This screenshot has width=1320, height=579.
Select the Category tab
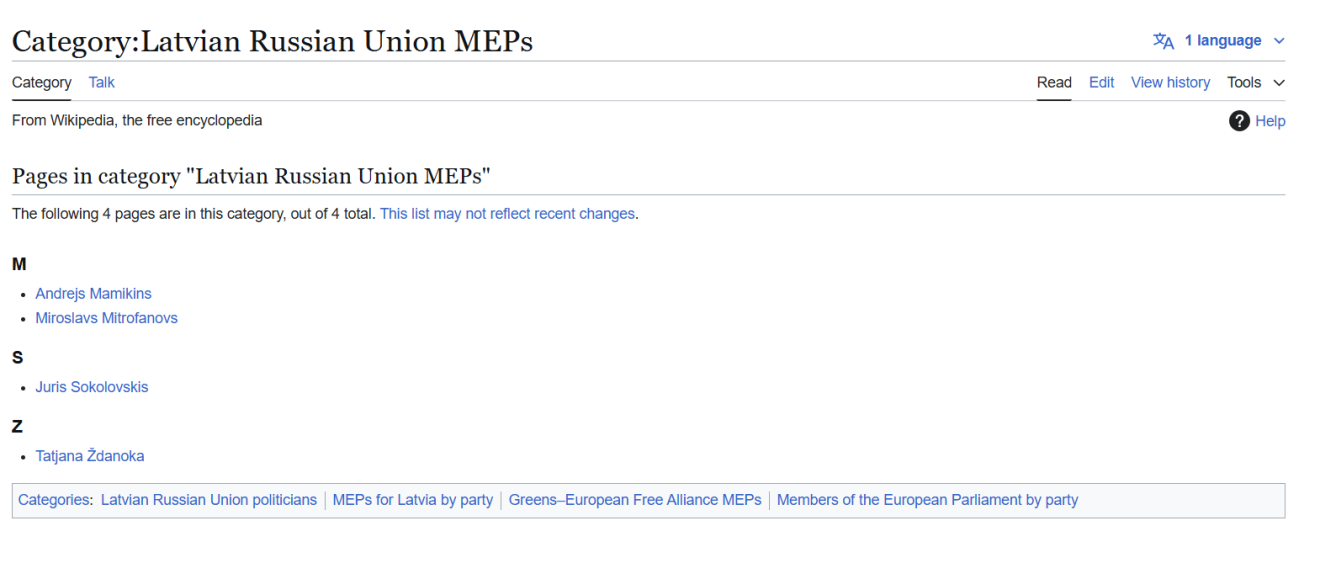coord(42,83)
